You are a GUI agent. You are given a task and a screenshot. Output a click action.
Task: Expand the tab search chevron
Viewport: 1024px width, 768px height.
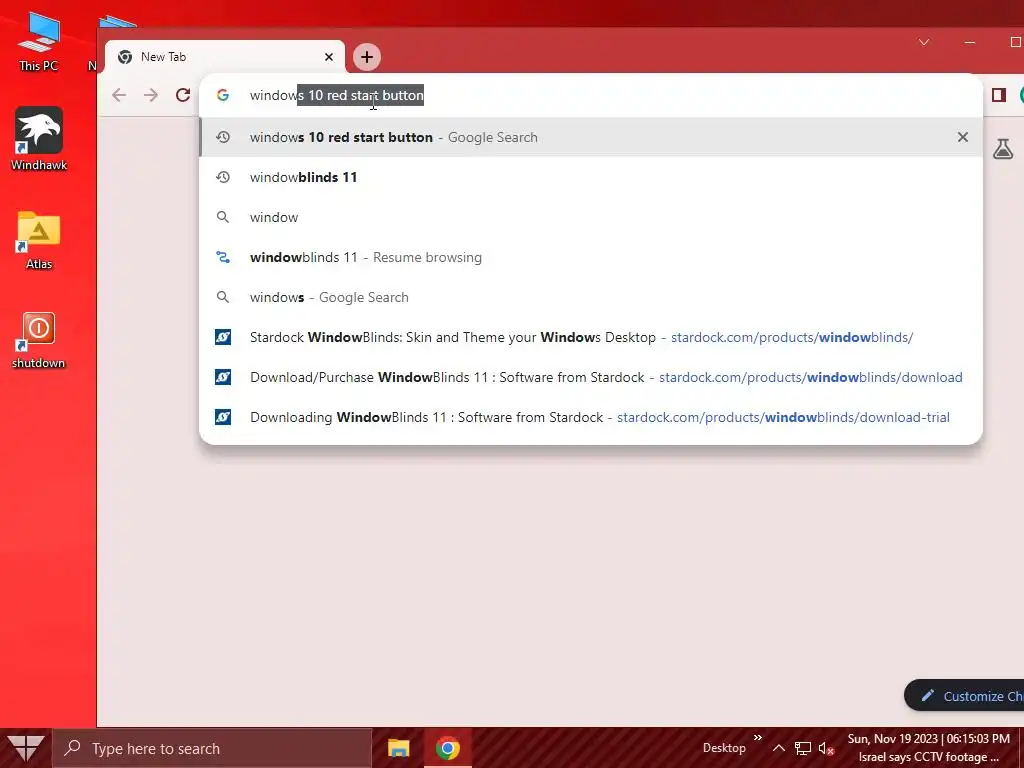(x=924, y=42)
